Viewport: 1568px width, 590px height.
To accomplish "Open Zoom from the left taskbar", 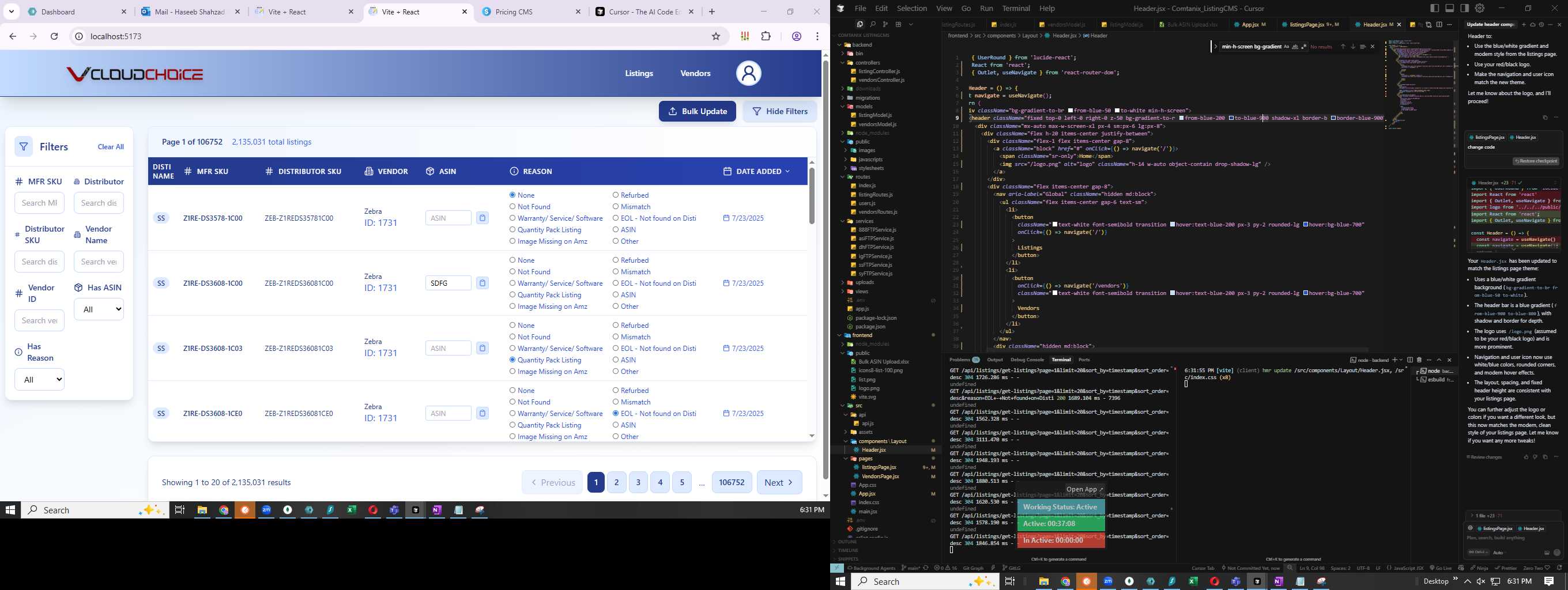I will pos(266,510).
